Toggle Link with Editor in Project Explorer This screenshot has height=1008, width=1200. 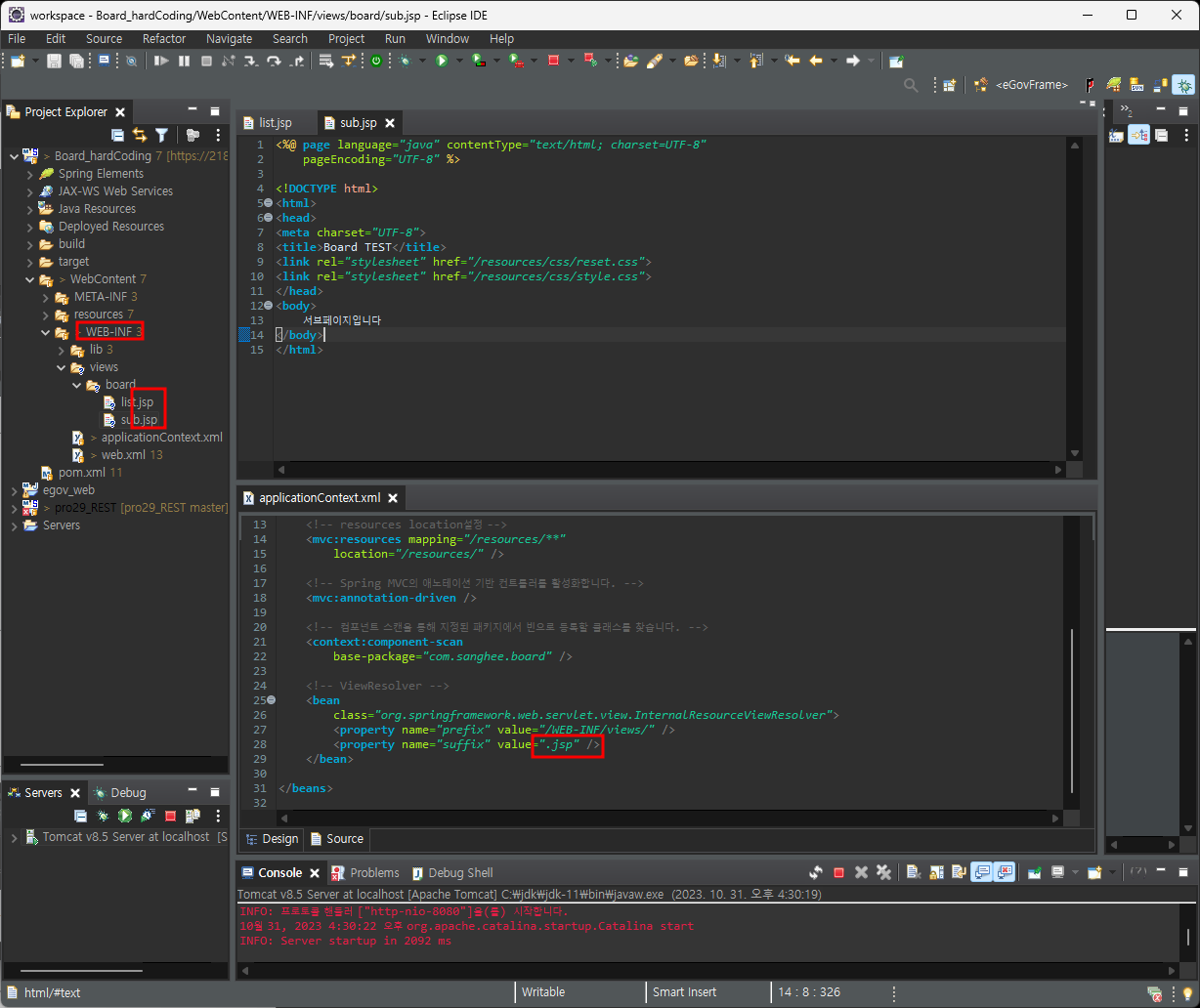[140, 135]
